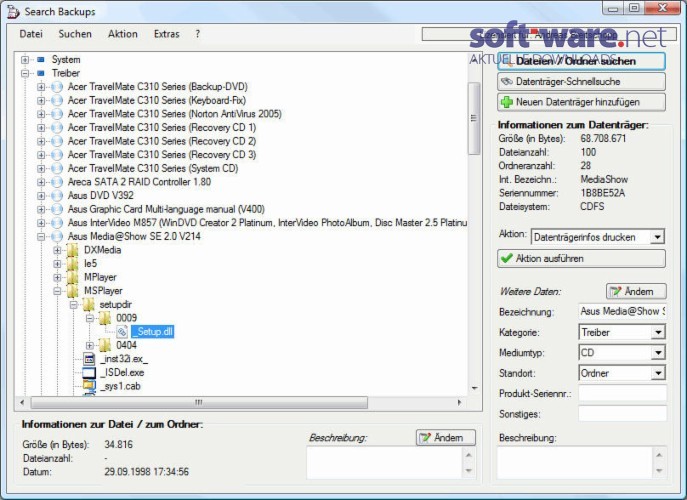687x500 pixels.
Task: Collapse the setupdir folder node
Action: click(x=74, y=305)
